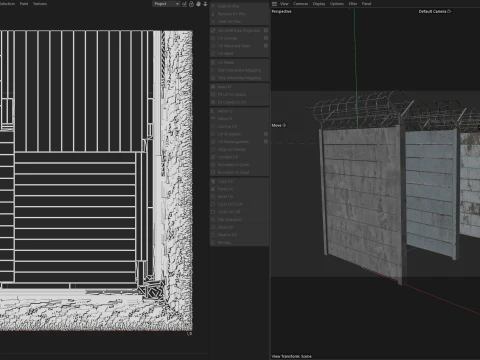Click the Boundary to Quad icon
Screen dimensions: 480x360
[213, 172]
